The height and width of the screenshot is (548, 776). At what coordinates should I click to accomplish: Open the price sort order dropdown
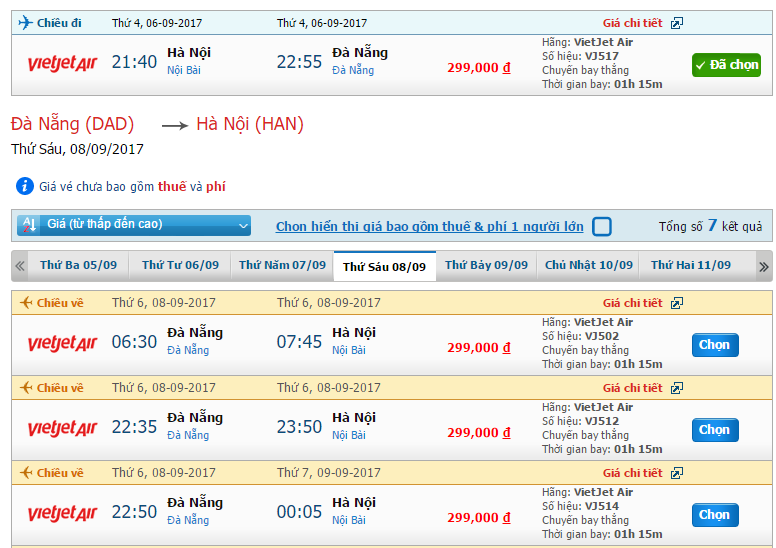pyautogui.click(x=134, y=225)
